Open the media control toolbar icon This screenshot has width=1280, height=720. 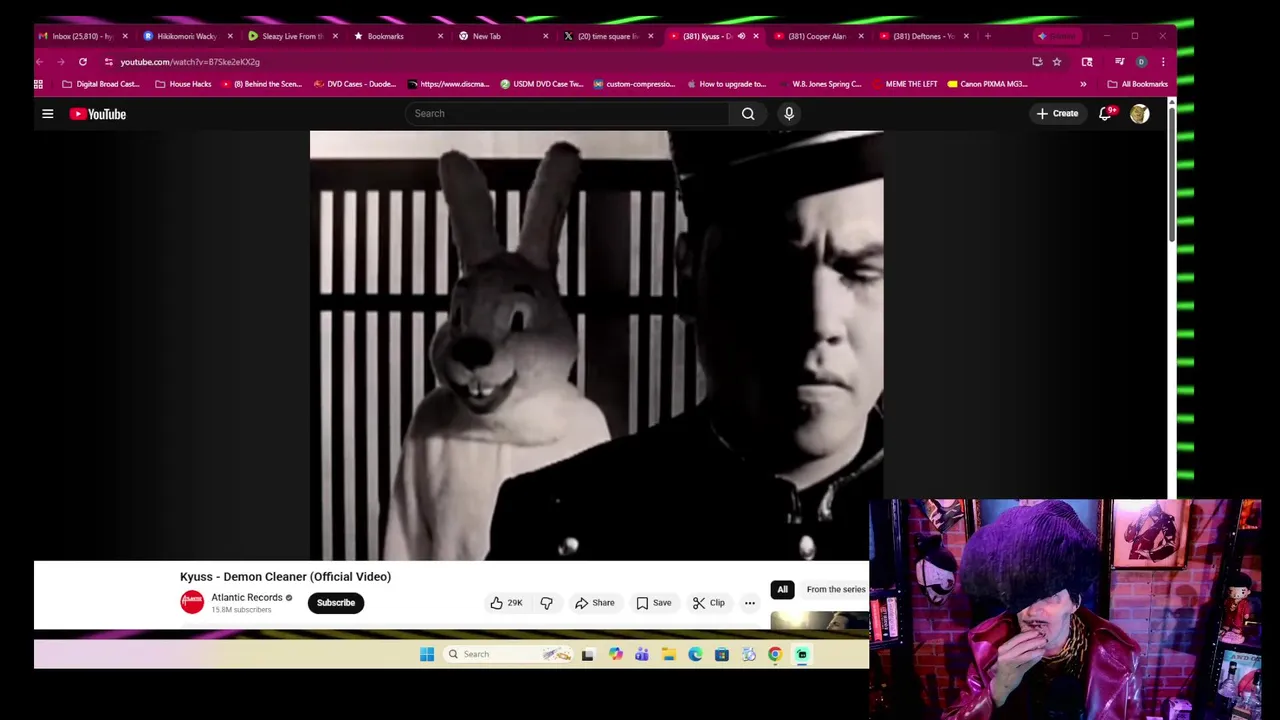1119,62
